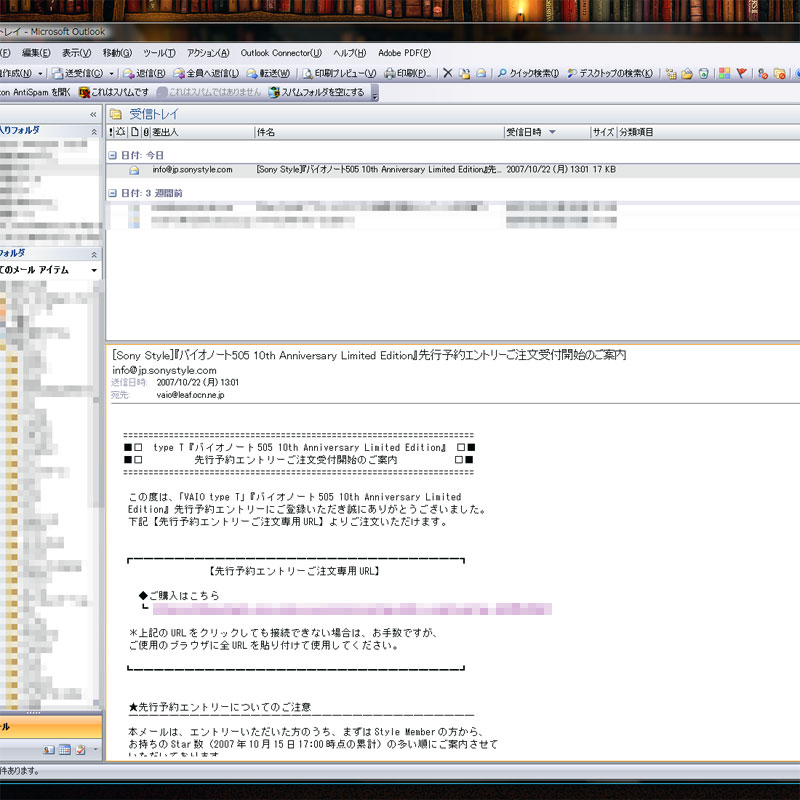Sort by importance exclamation column
800x800 pixels.
[111, 132]
